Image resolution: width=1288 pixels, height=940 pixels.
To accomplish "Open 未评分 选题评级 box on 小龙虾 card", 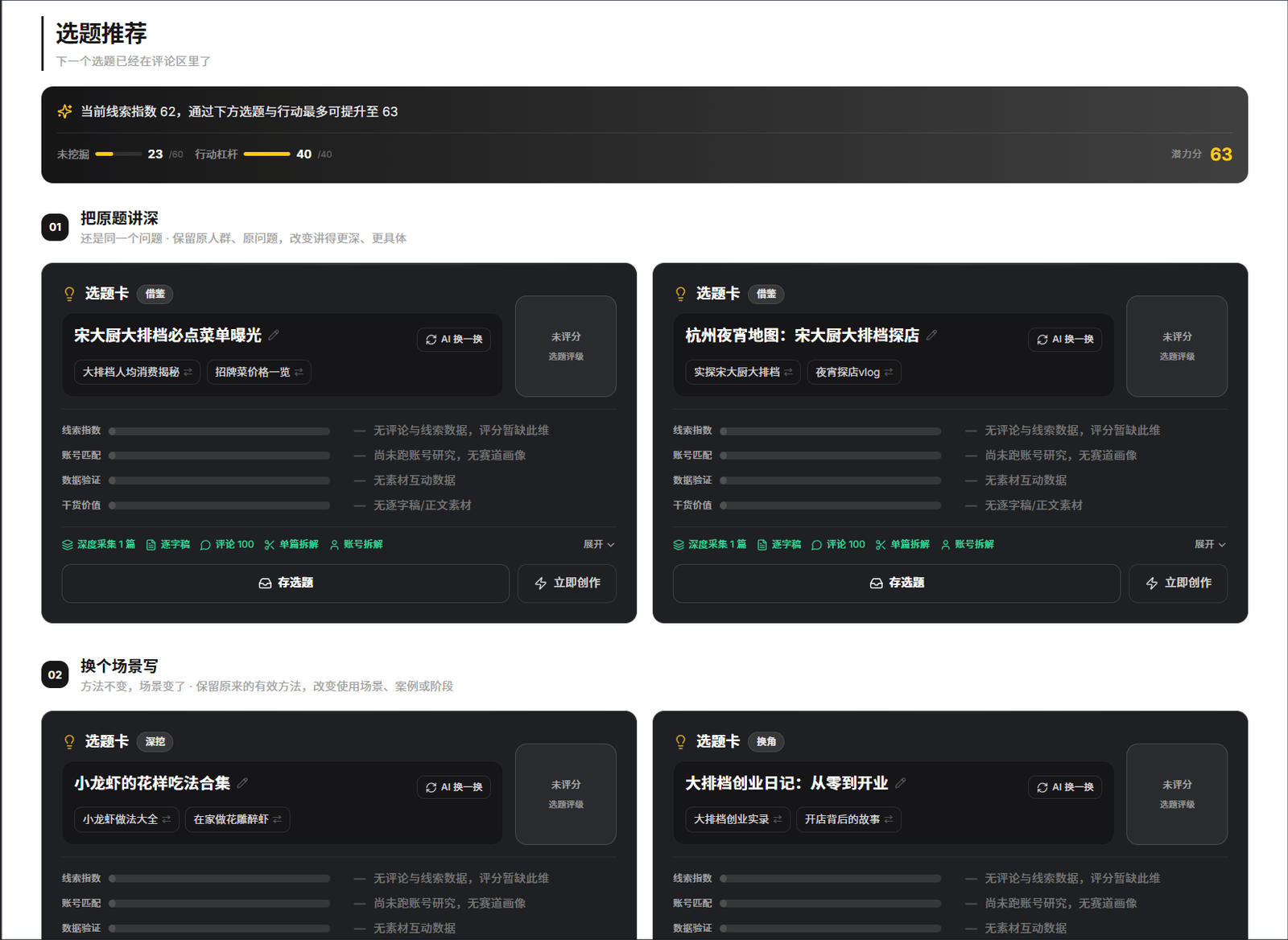I will coord(566,794).
